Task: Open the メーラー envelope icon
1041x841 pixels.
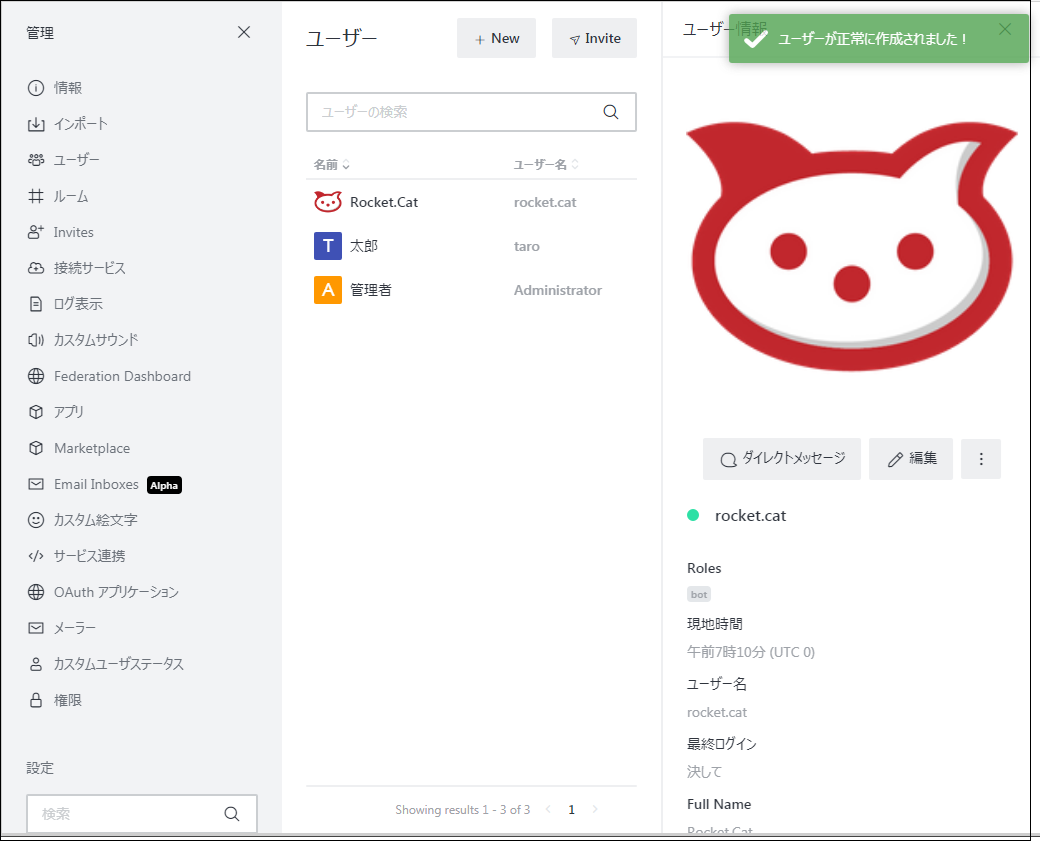Action: [x=36, y=628]
